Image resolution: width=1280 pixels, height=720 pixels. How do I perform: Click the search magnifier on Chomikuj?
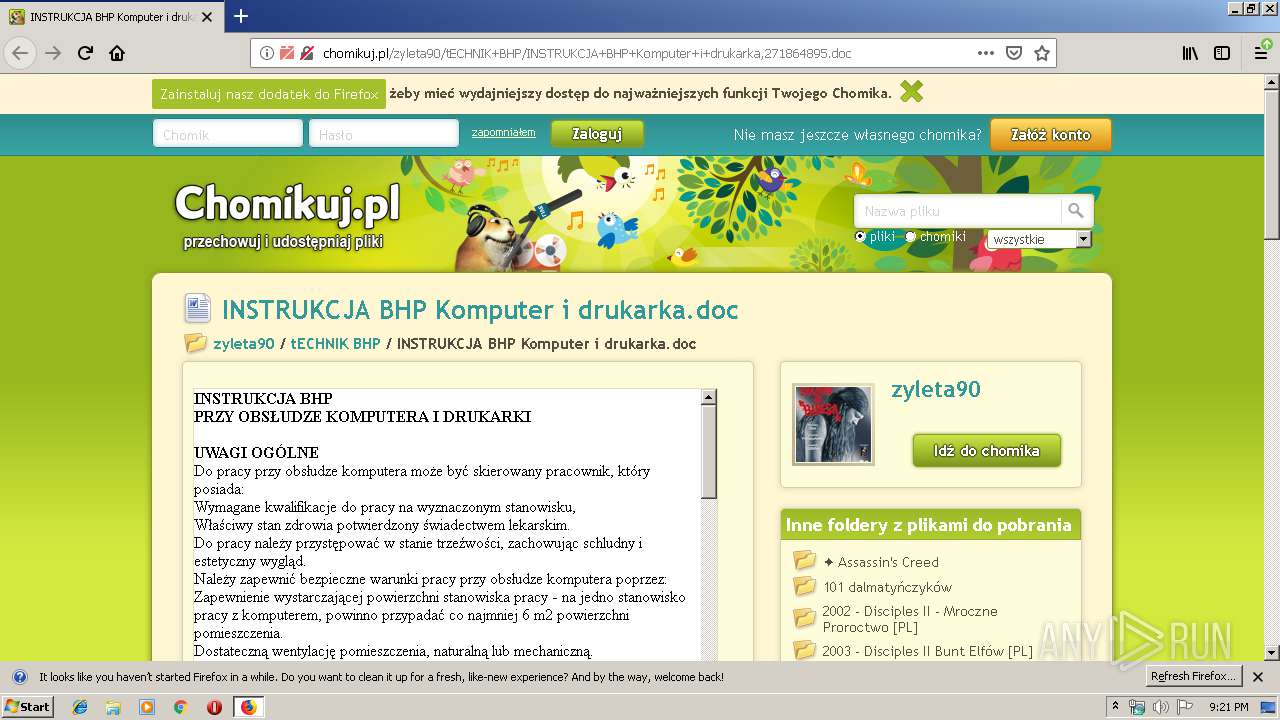(x=1076, y=210)
